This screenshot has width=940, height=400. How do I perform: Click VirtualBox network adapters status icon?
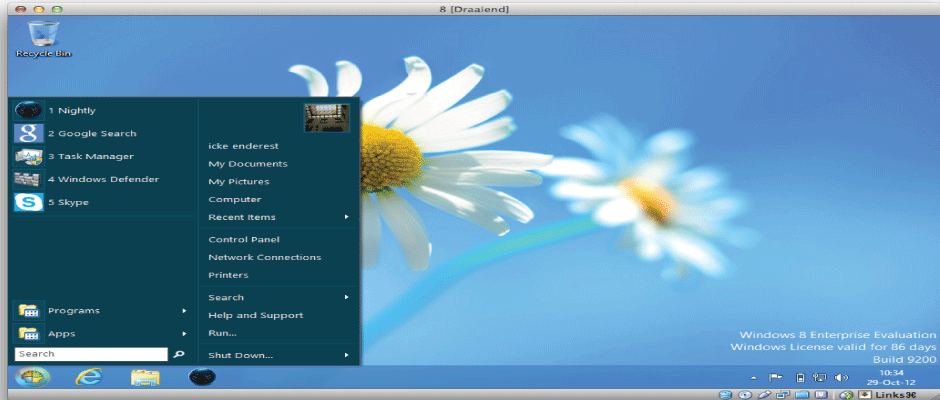pos(782,395)
